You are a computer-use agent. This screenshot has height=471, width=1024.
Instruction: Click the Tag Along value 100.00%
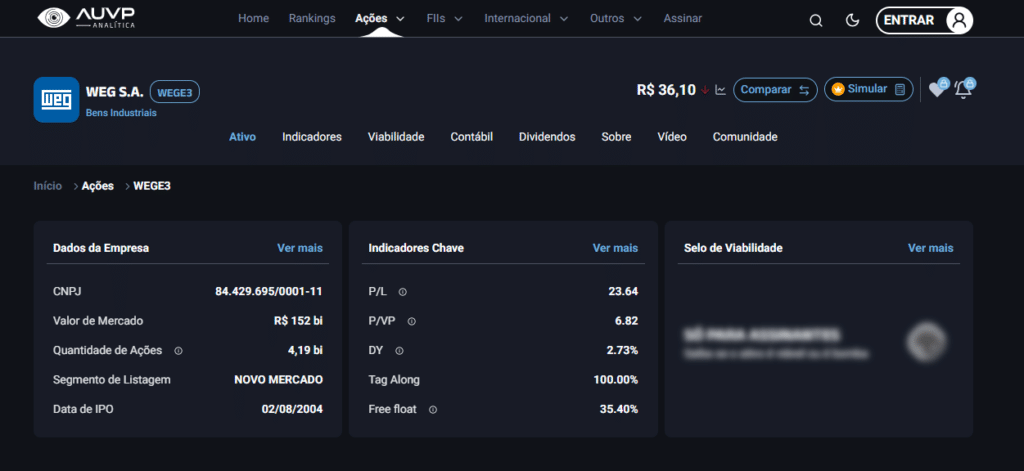[x=616, y=380]
